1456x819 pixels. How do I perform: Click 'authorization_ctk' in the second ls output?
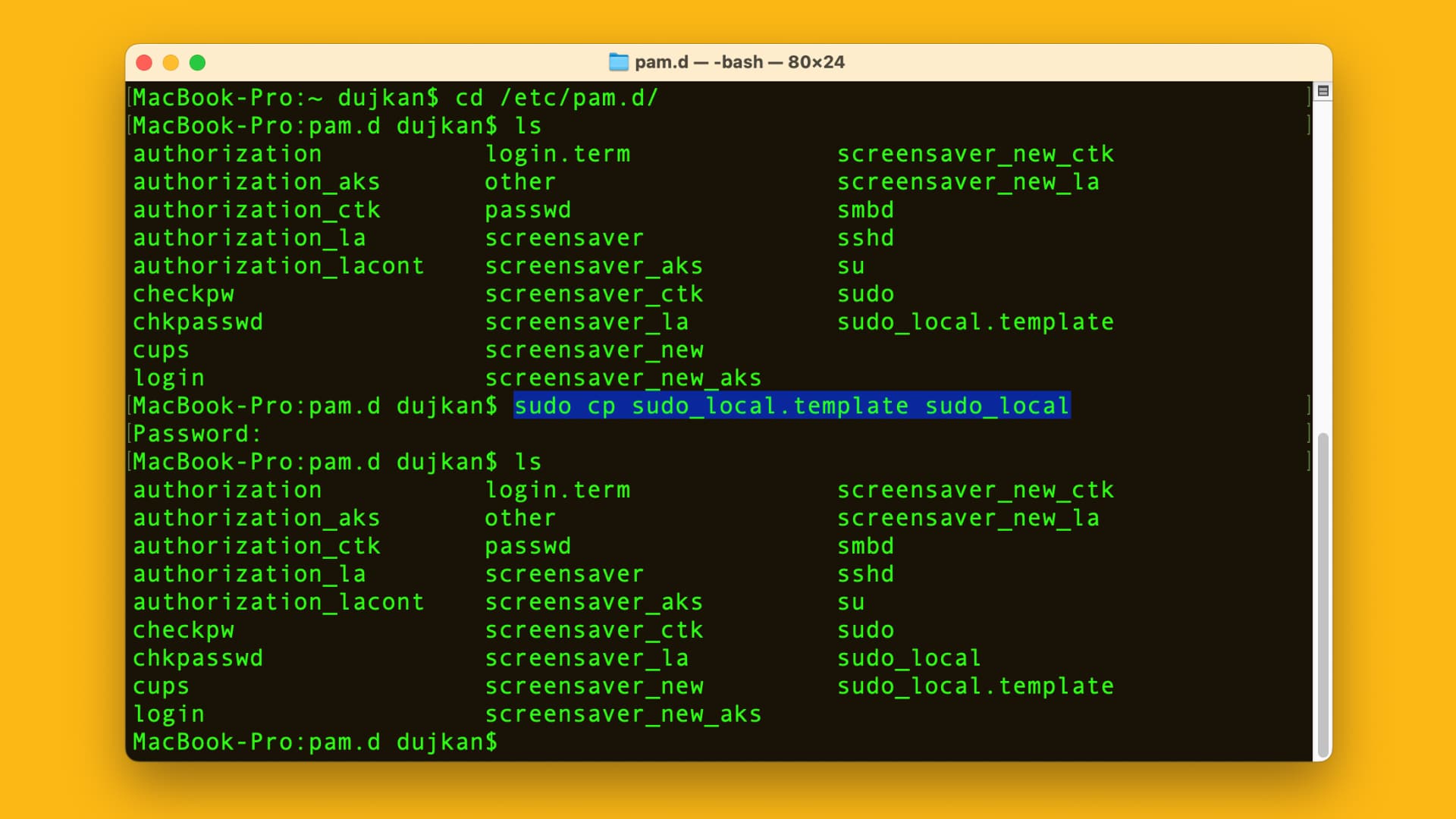coord(256,546)
